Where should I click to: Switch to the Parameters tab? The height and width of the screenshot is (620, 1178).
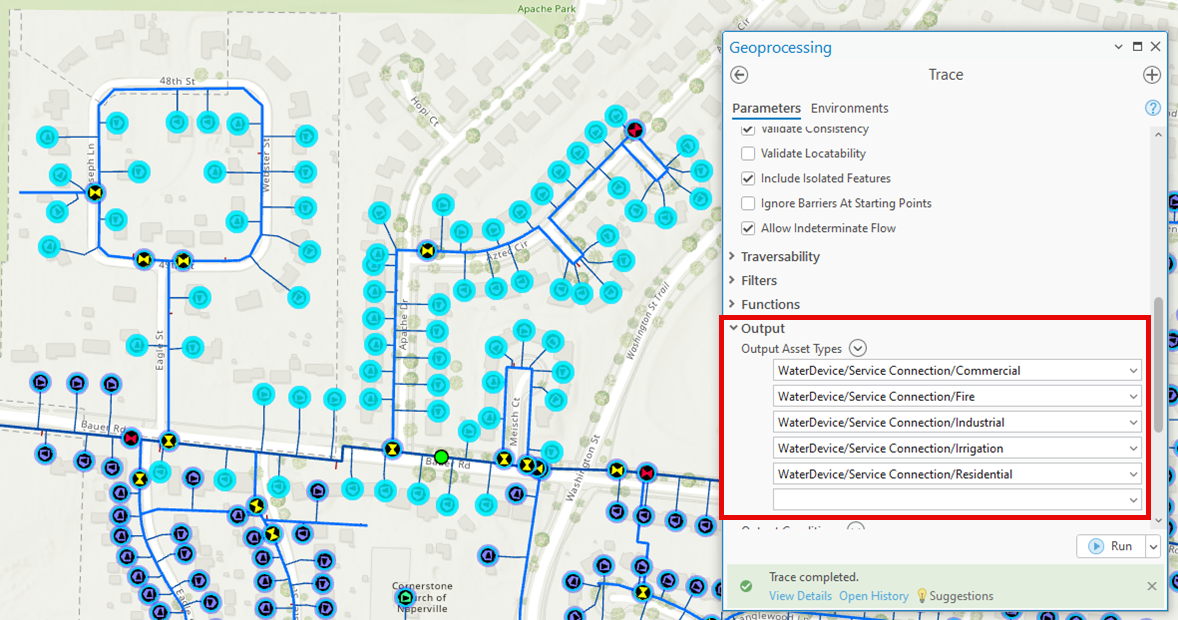tap(766, 108)
